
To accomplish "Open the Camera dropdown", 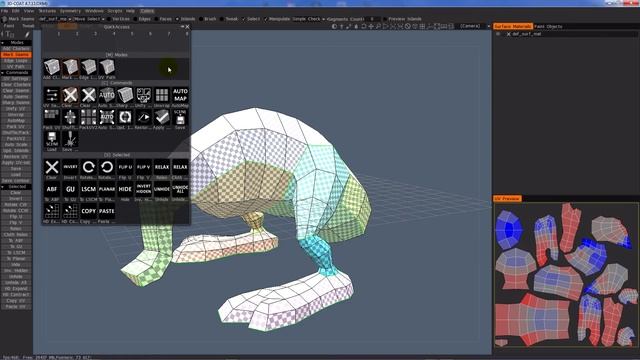I will [x=474, y=26].
